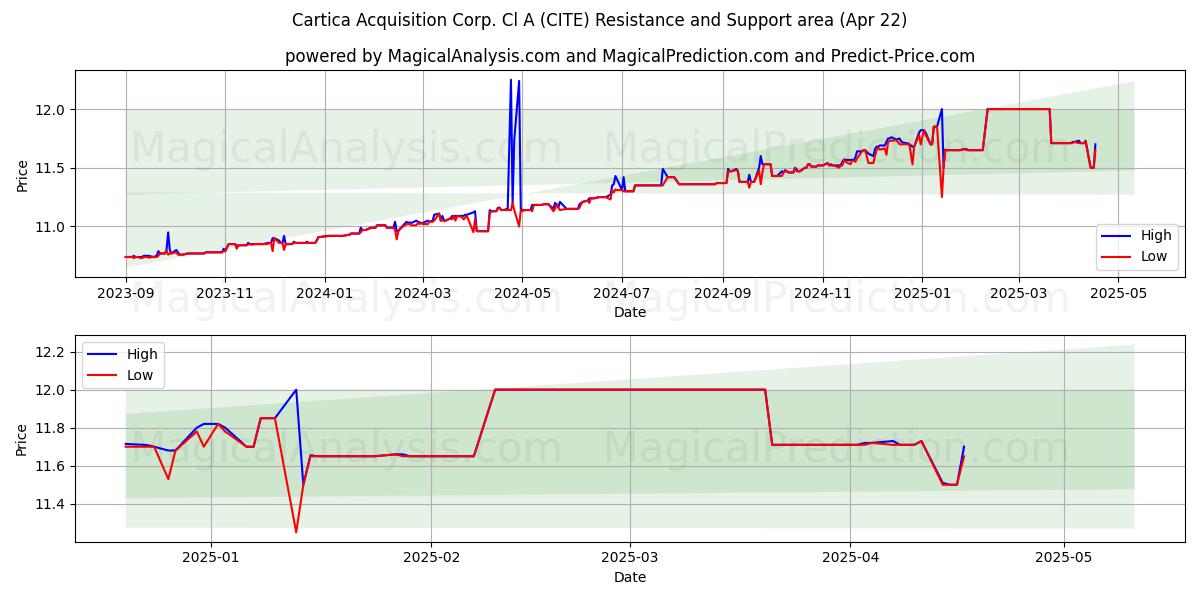Click the chart title mentioning Cartica Acquisition Corp.
Screen dimensions: 1200x600
coord(600,20)
